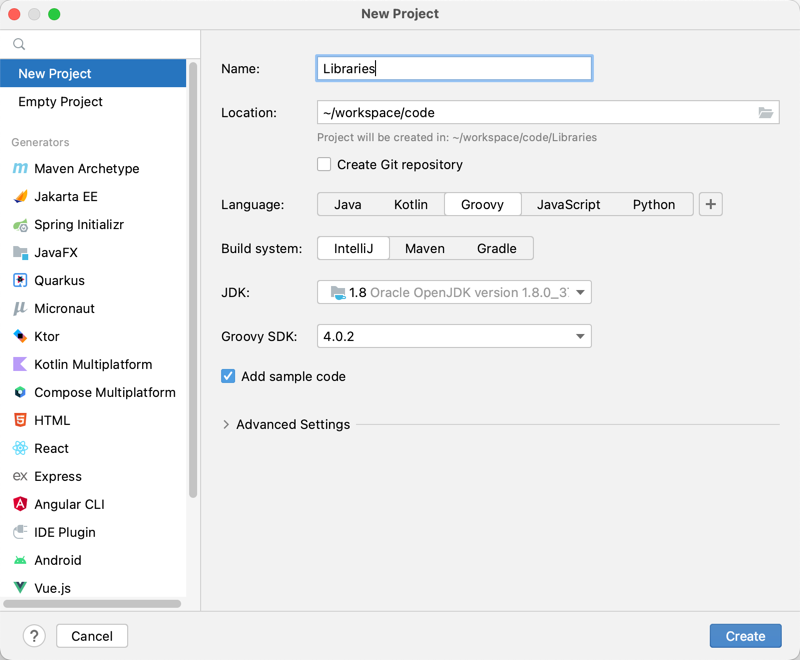Browse for location with the folder icon
This screenshot has width=800, height=660.
coord(765,113)
